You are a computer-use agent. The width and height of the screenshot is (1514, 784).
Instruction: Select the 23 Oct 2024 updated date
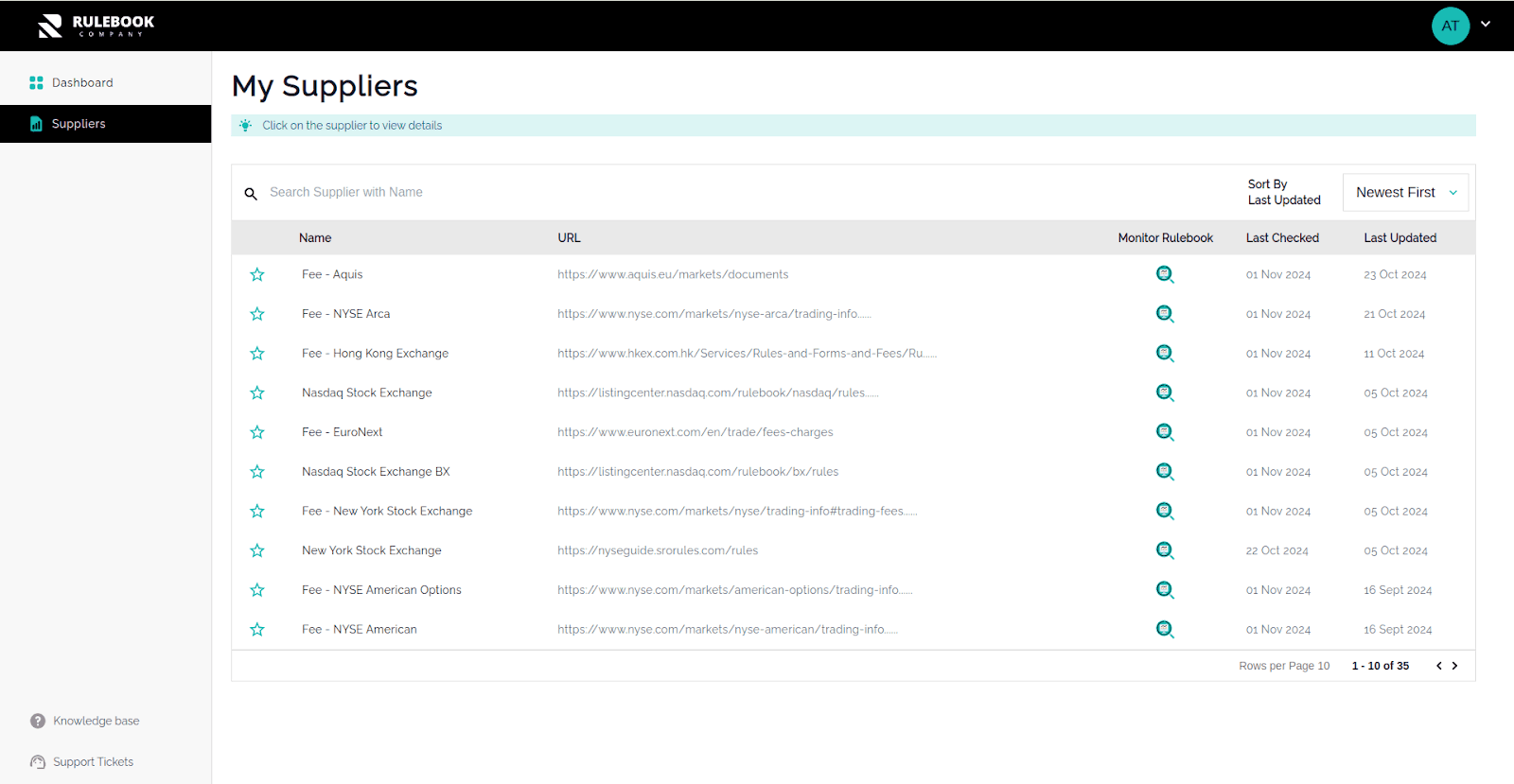[x=1395, y=274]
